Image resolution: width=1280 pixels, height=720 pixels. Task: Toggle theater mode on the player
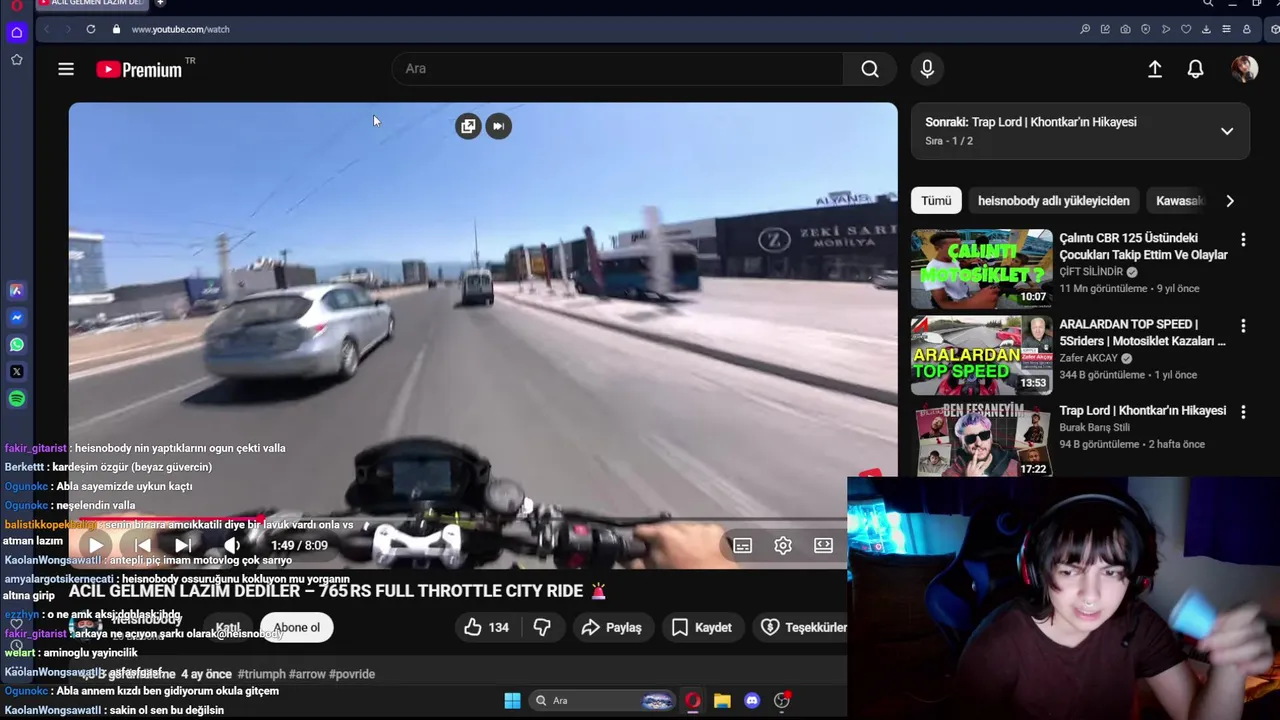pyautogui.click(x=823, y=545)
